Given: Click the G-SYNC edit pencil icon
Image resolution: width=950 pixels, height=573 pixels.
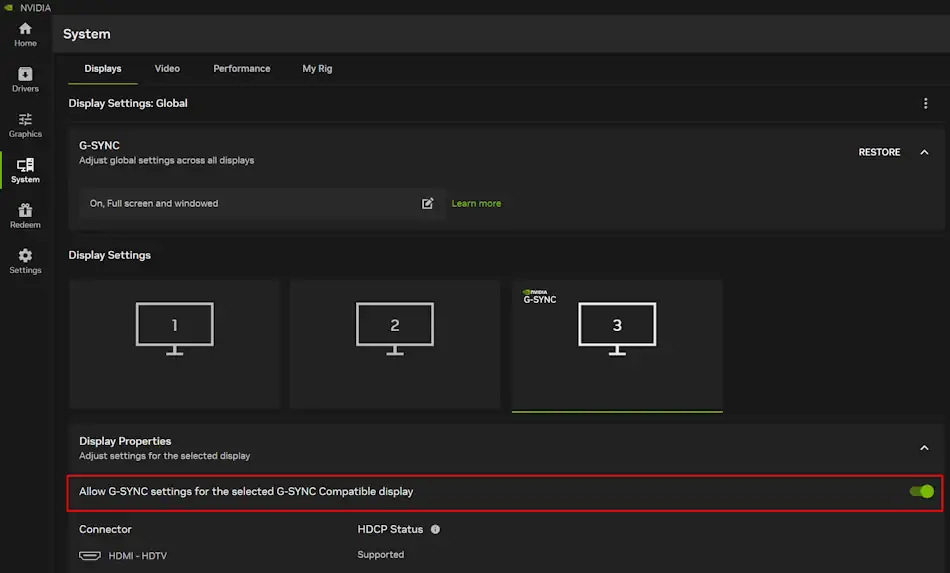Looking at the screenshot, I should tap(428, 203).
